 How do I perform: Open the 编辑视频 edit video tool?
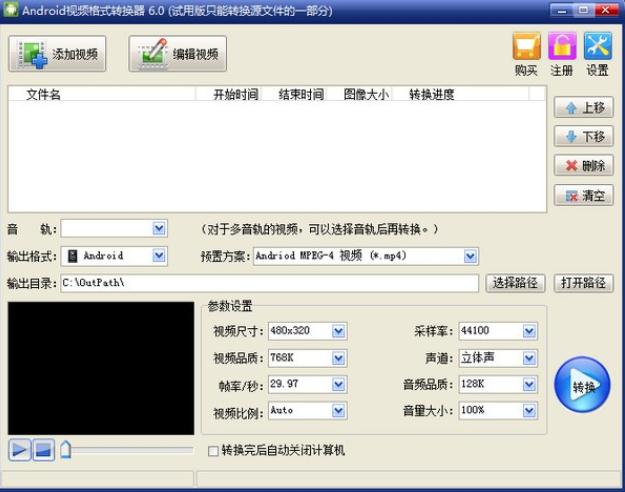[x=178, y=54]
